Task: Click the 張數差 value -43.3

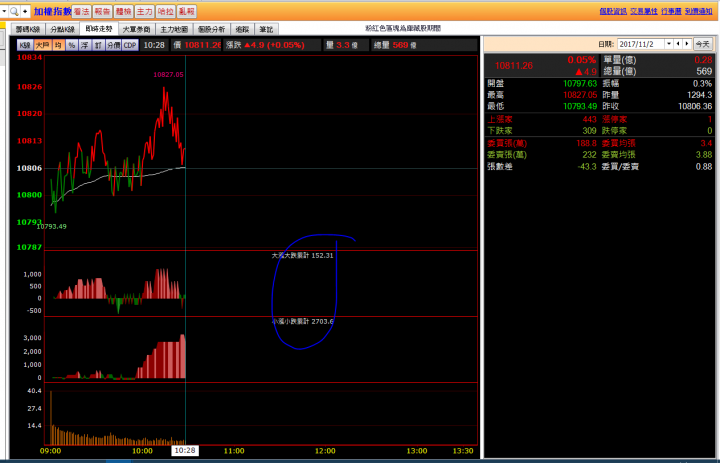Action: click(587, 167)
